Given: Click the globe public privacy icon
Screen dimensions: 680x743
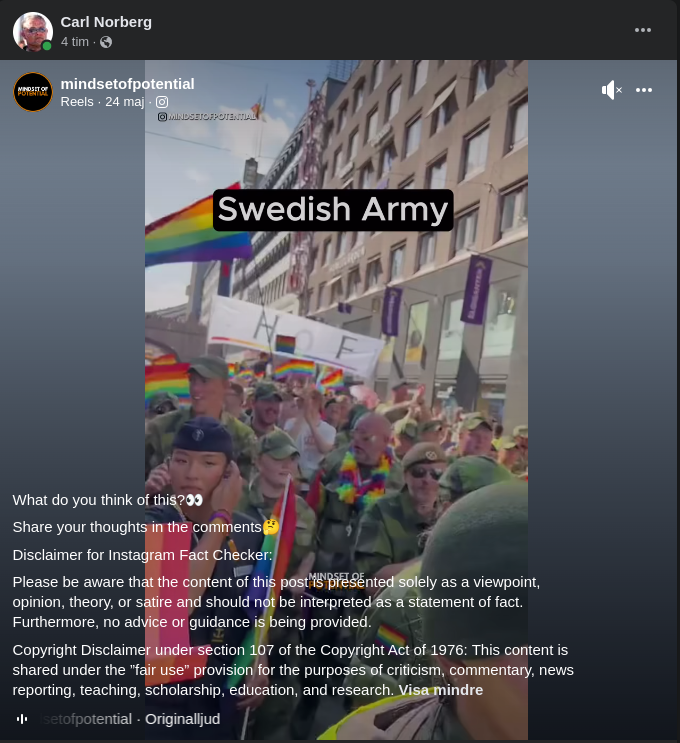Looking at the screenshot, I should (x=106, y=42).
